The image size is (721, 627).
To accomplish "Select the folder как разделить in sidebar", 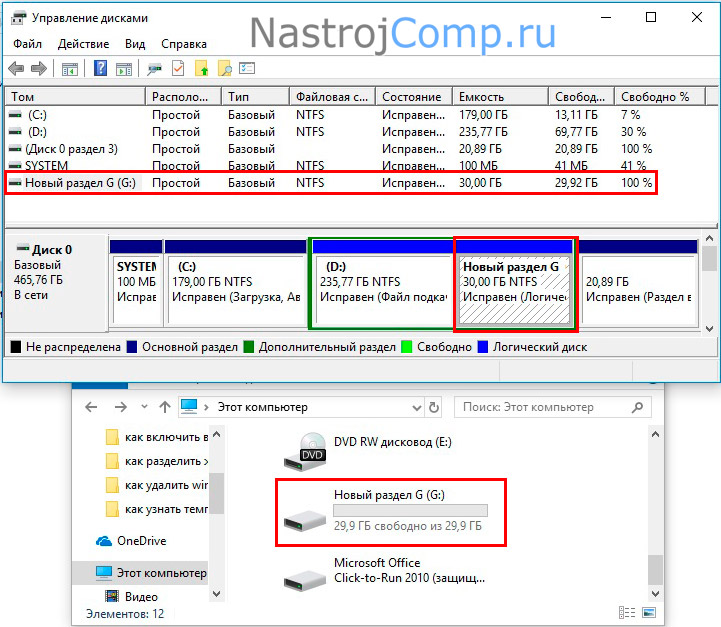I will click(157, 461).
